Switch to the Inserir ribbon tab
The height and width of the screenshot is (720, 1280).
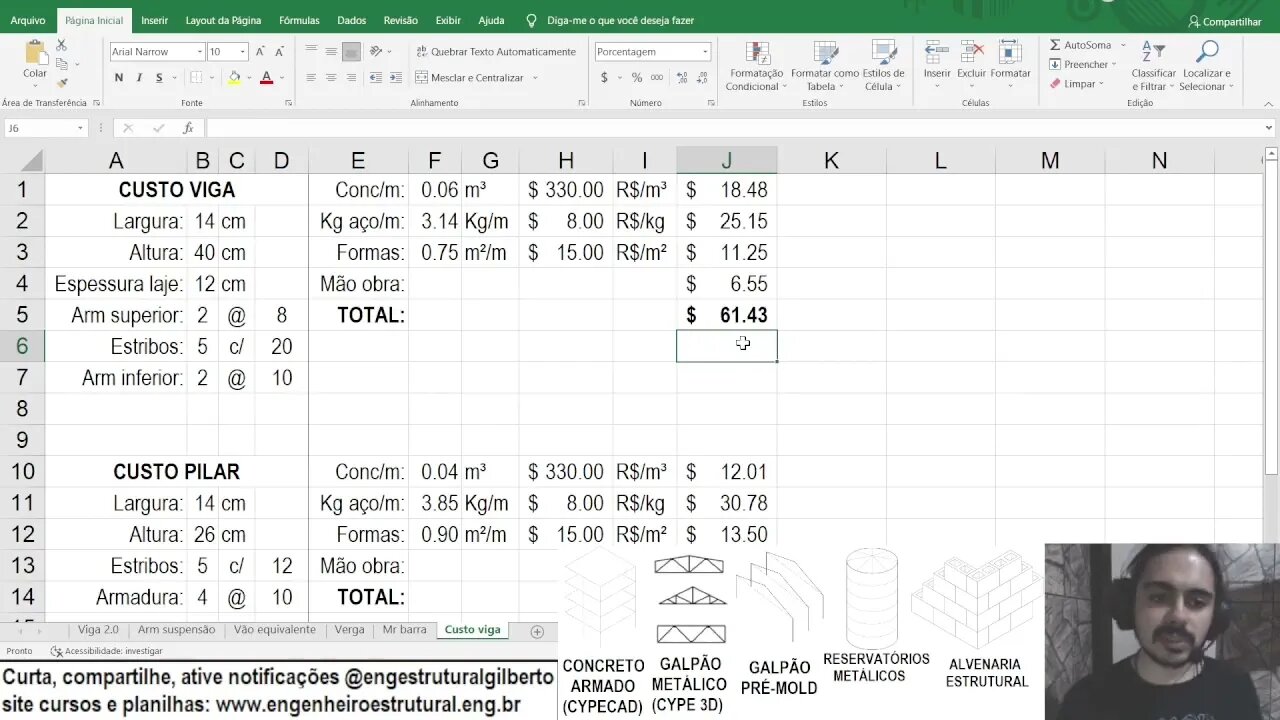pyautogui.click(x=154, y=20)
